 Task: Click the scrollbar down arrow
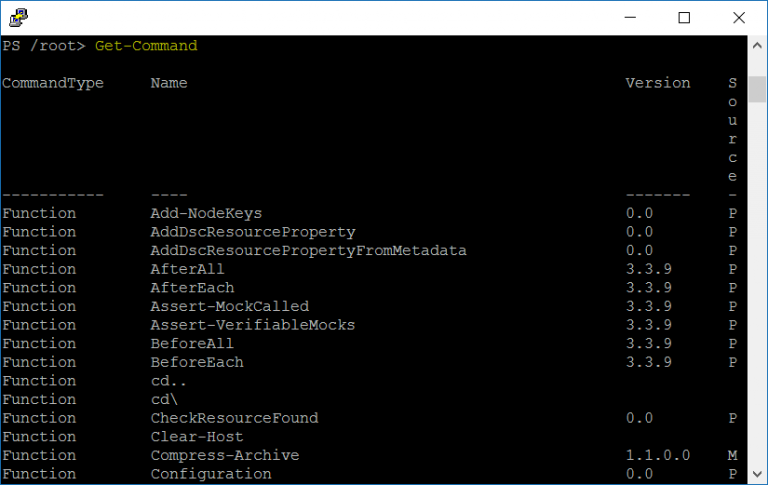[x=758, y=475]
